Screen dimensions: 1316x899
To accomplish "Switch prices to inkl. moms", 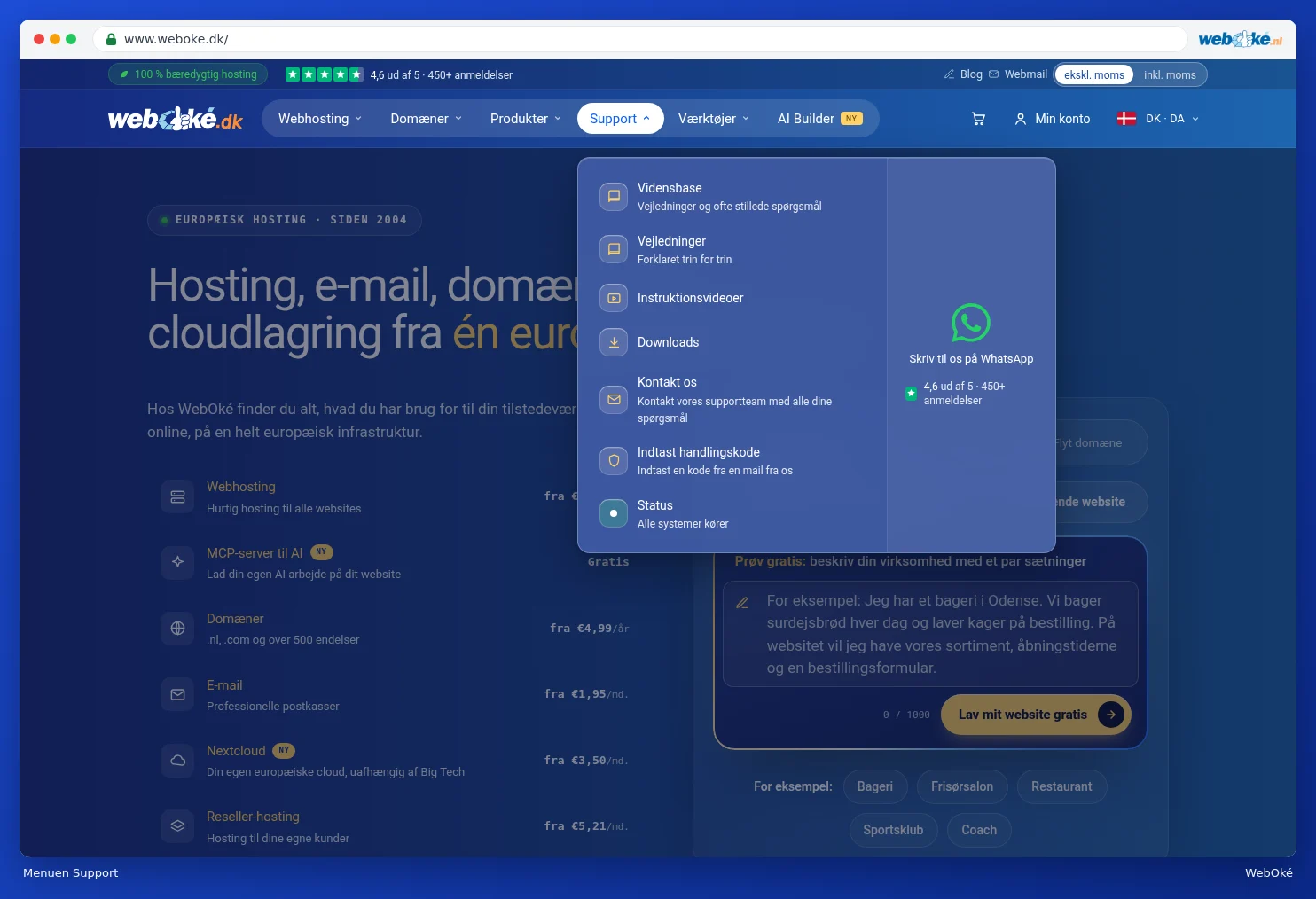I will (1170, 75).
